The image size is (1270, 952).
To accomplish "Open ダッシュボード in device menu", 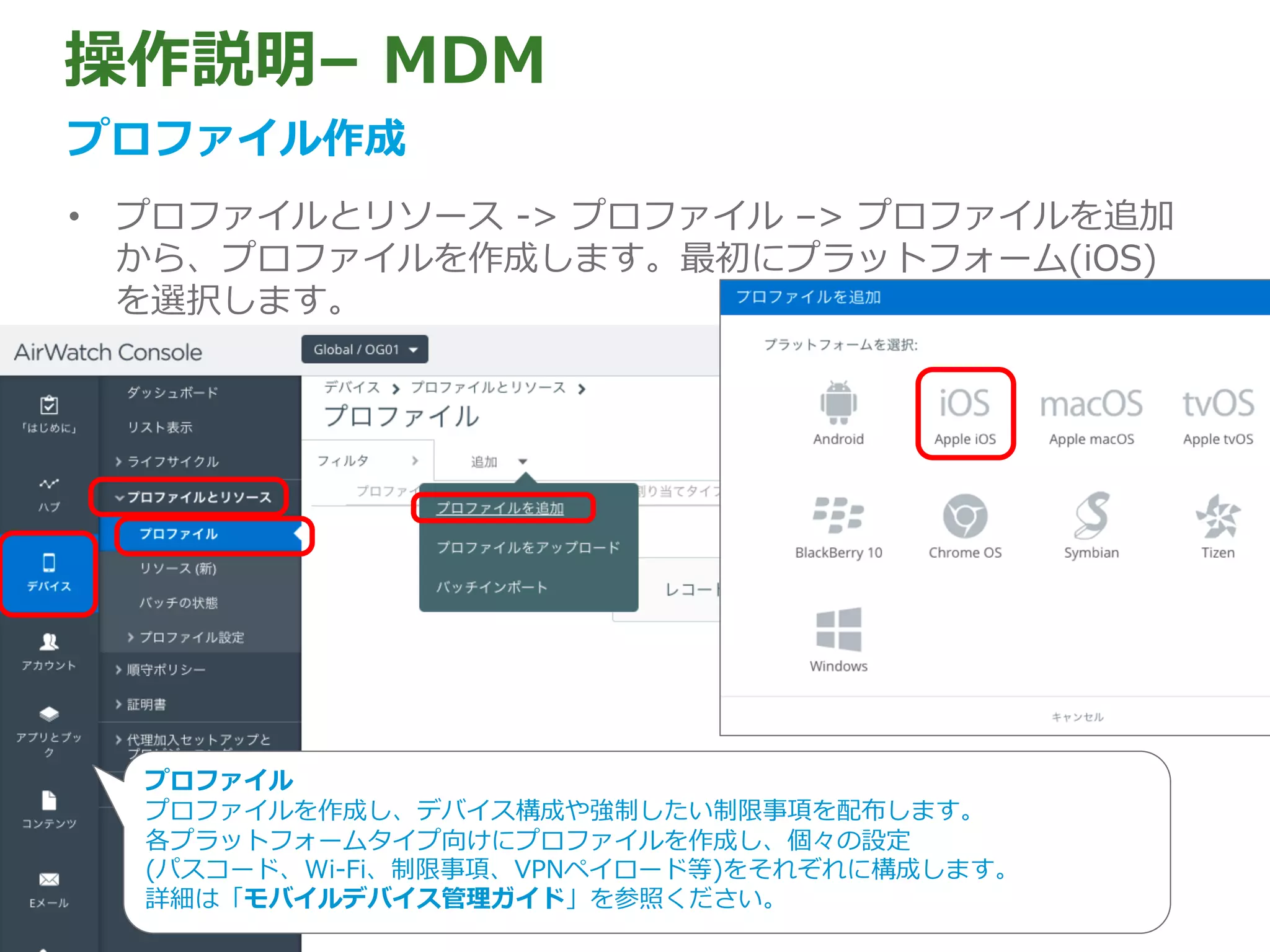I will [172, 392].
